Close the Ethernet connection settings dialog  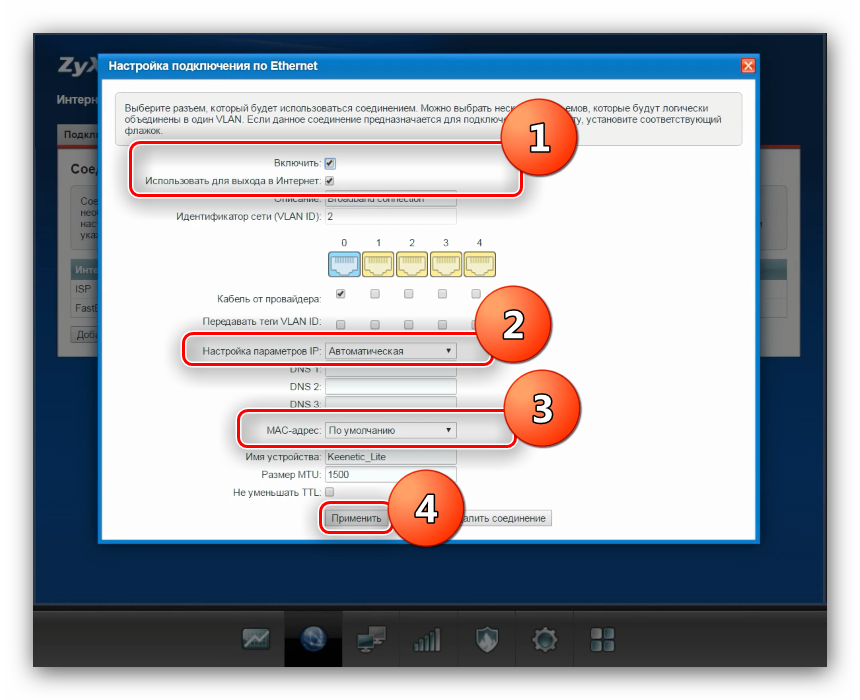pos(748,66)
